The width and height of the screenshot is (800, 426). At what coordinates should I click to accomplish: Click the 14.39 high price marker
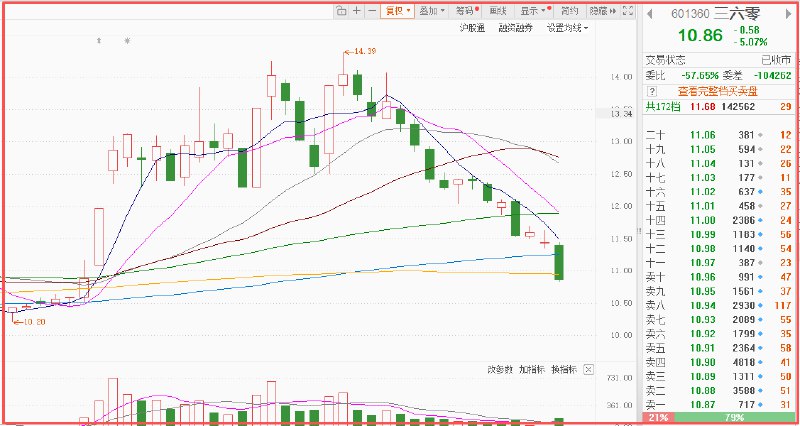(x=360, y=52)
